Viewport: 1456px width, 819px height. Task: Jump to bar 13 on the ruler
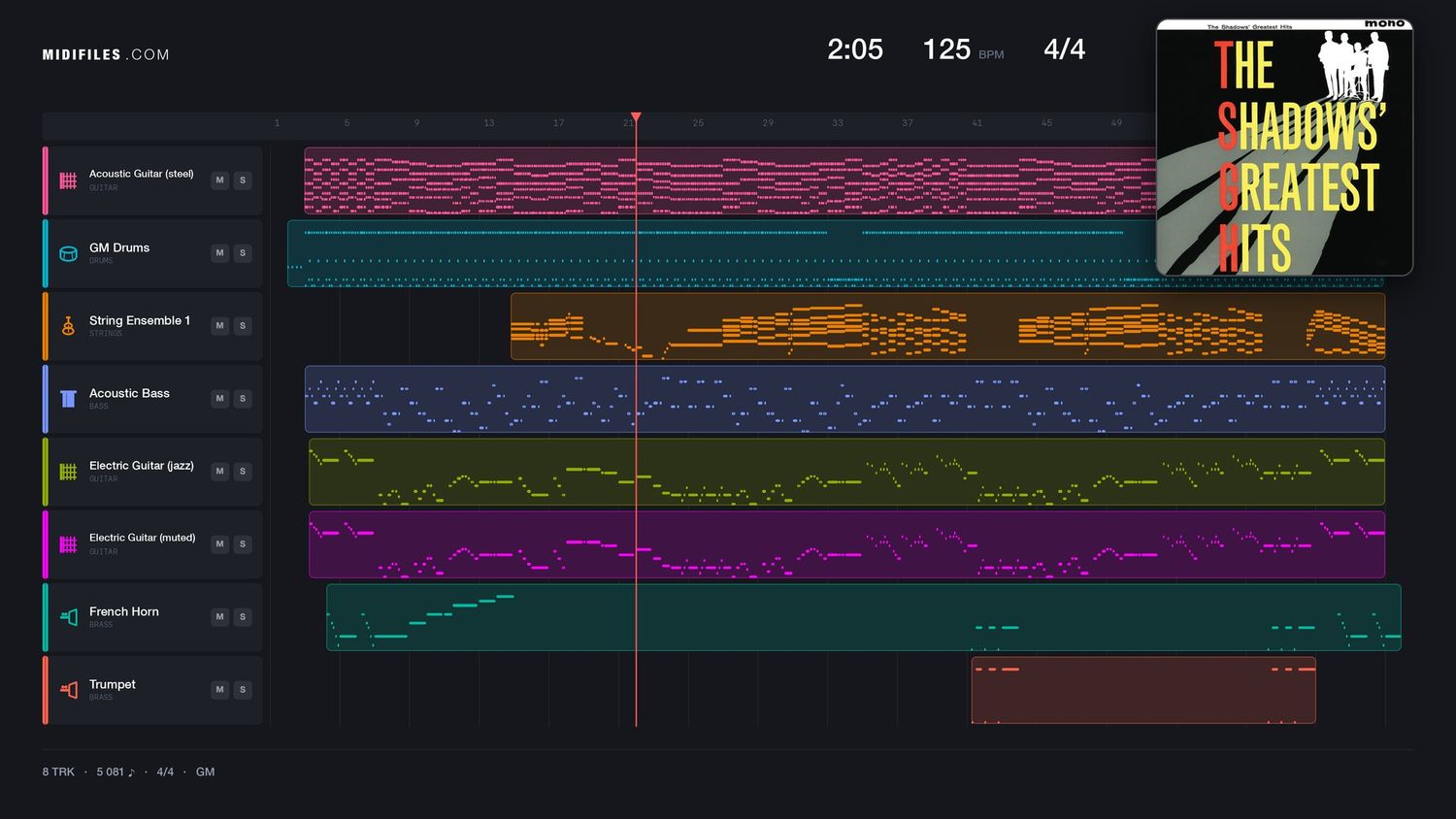coord(488,123)
